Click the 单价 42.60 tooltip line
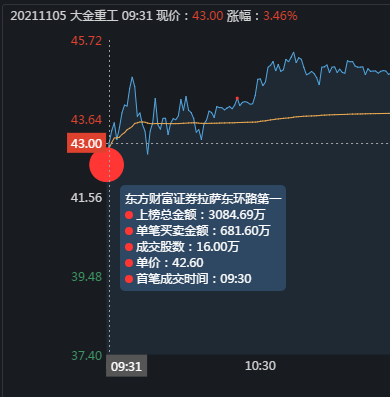 coord(164,263)
